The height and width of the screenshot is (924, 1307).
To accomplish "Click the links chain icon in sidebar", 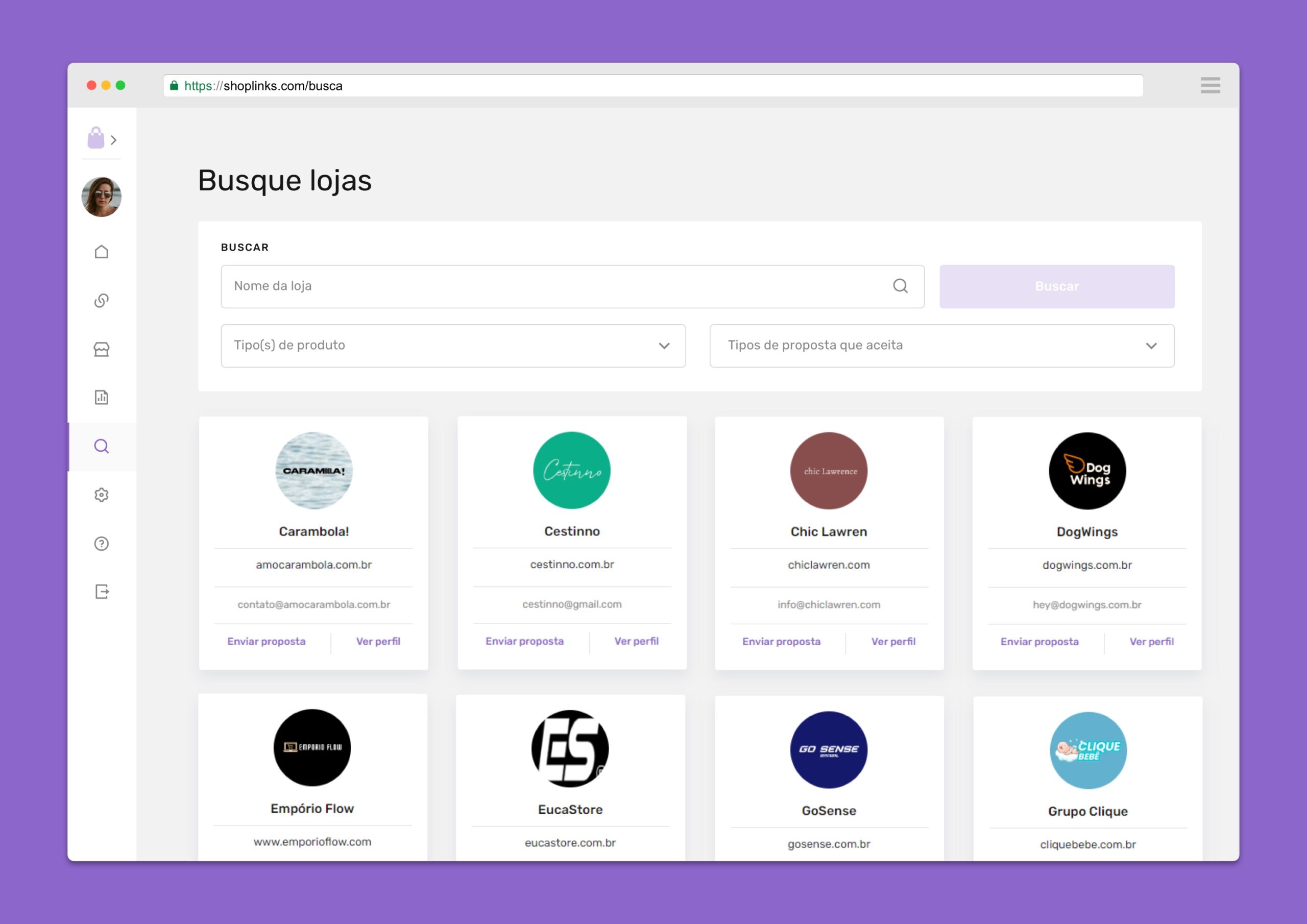I will [101, 300].
